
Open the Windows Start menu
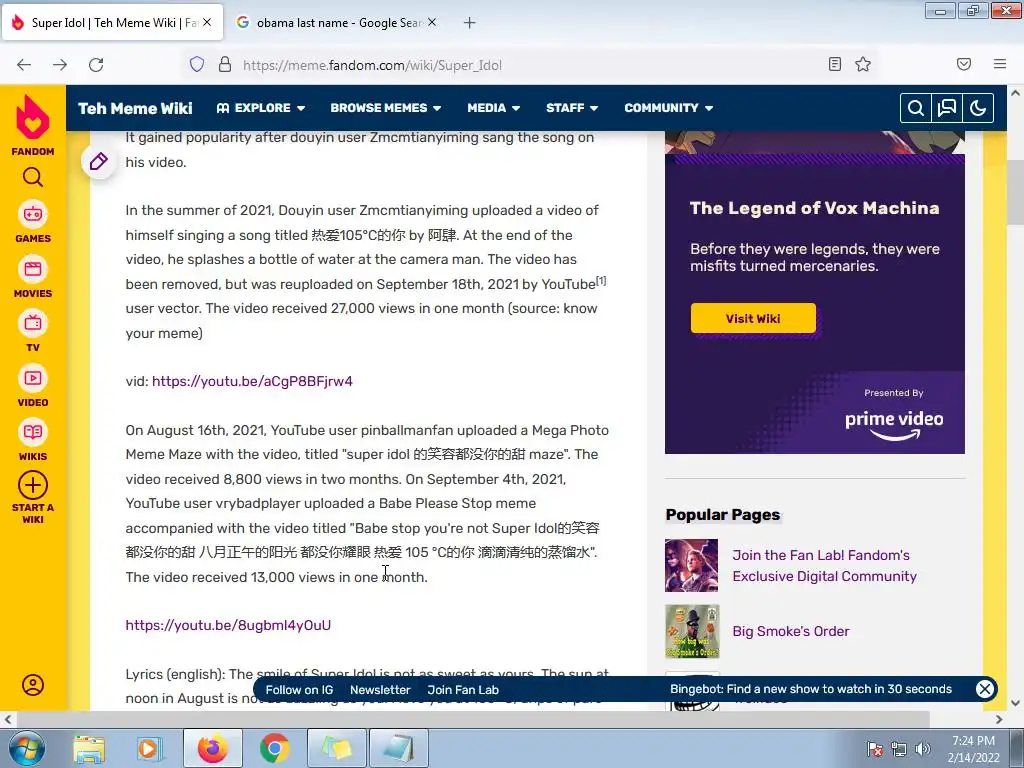(x=27, y=748)
